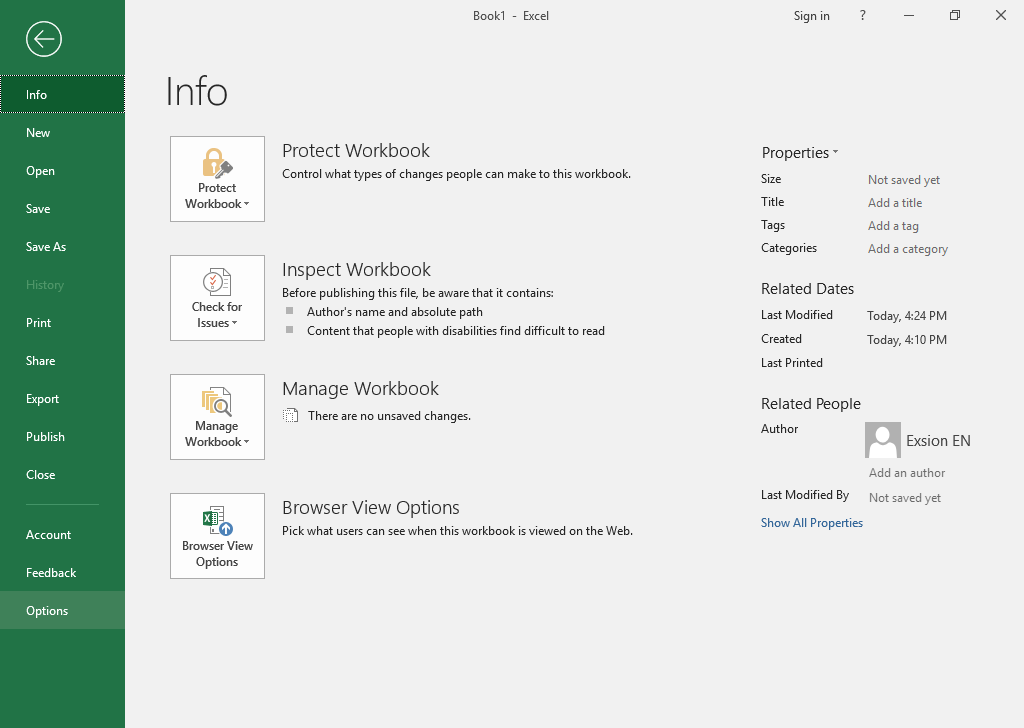Viewport: 1024px width, 728px height.
Task: Click the Related Dates heading
Action: (807, 289)
